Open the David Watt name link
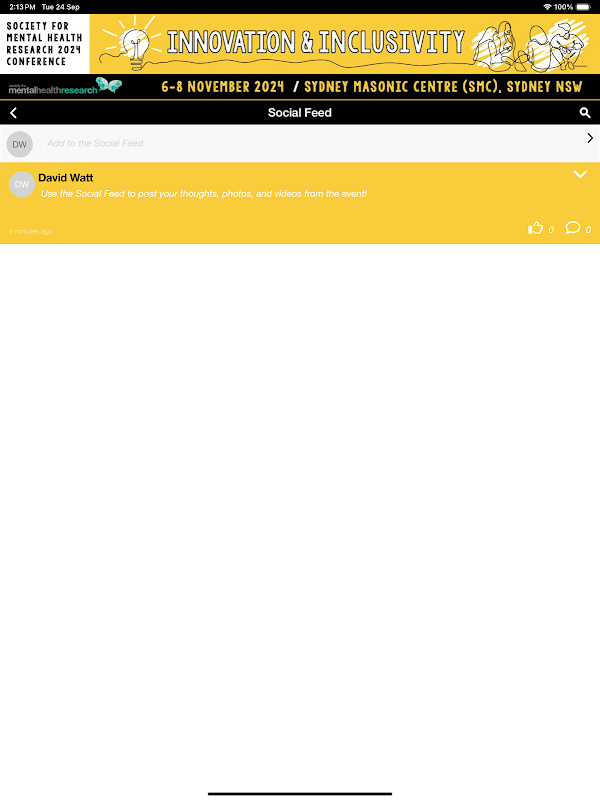Screen dimensions: 600x800 coord(66,178)
